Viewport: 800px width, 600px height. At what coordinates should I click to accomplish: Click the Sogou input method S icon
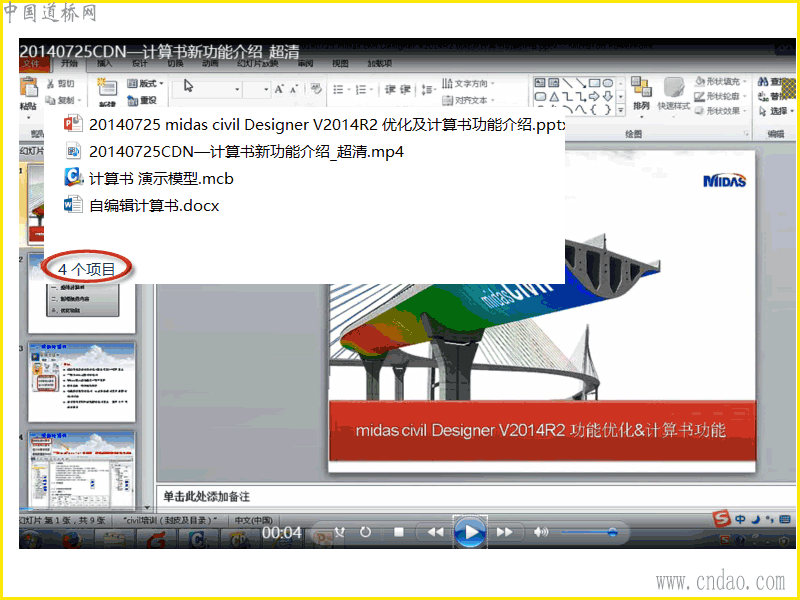tap(721, 519)
